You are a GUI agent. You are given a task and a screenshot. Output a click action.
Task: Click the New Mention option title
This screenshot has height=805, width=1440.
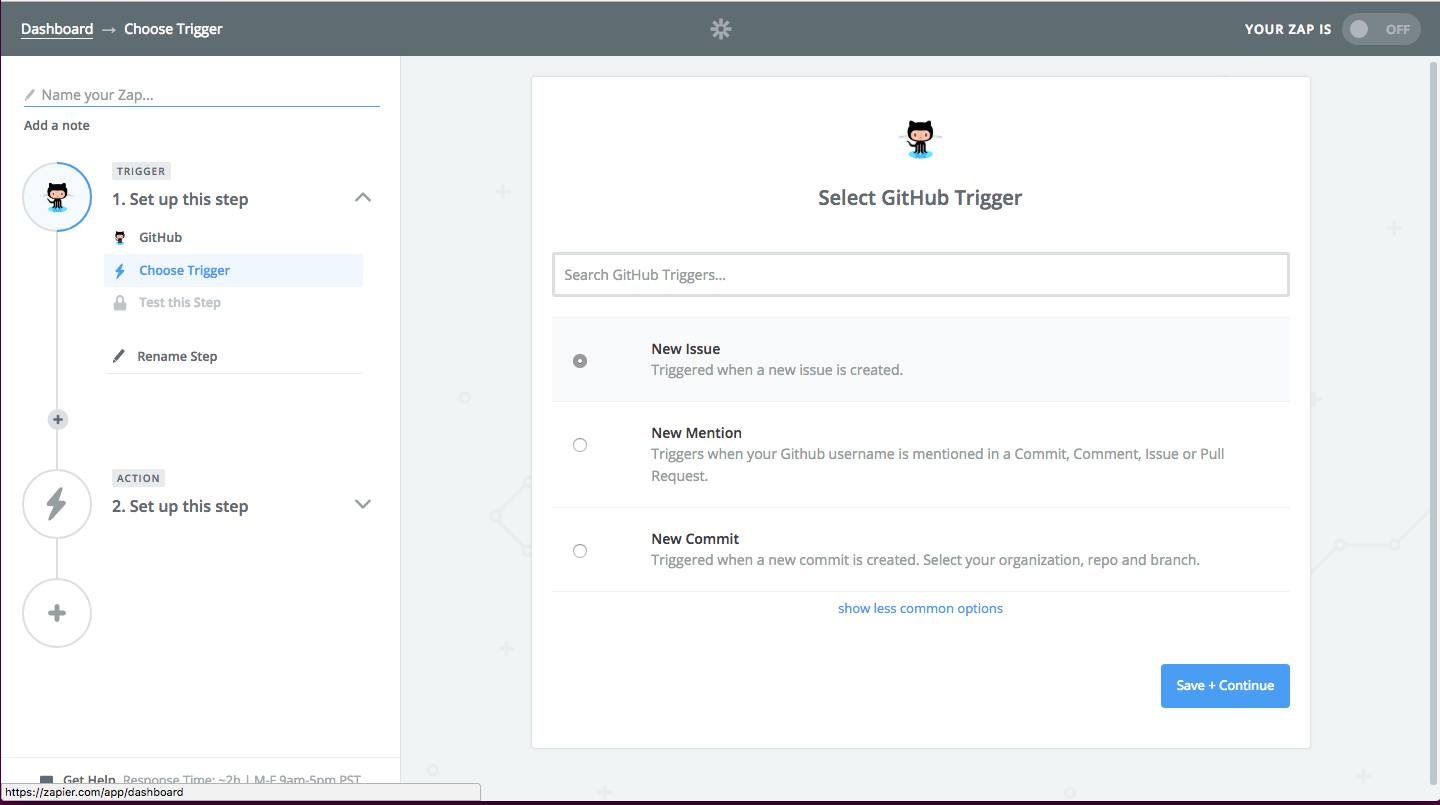coord(697,433)
